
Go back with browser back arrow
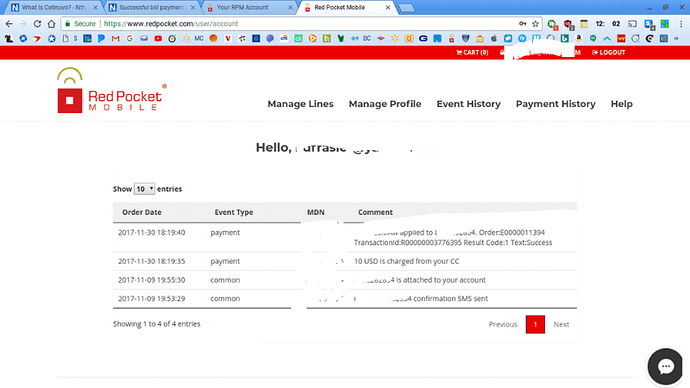point(9,24)
